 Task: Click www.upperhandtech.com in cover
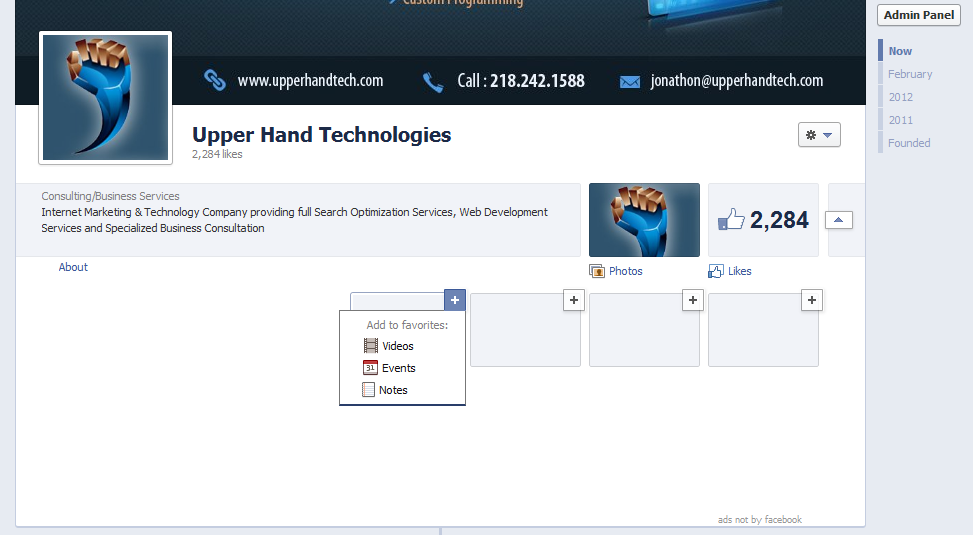(310, 81)
